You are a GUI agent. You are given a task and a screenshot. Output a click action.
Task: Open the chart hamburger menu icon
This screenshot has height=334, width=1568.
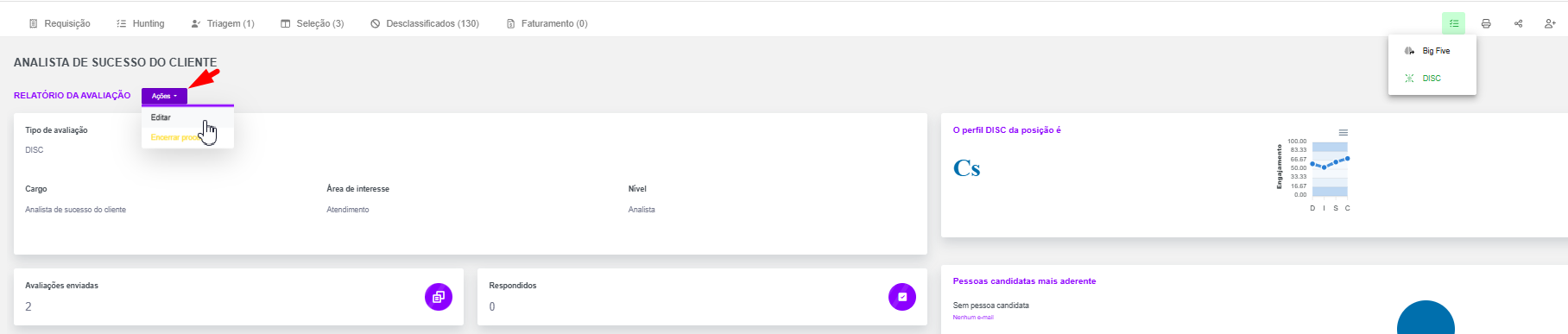pyautogui.click(x=1344, y=132)
